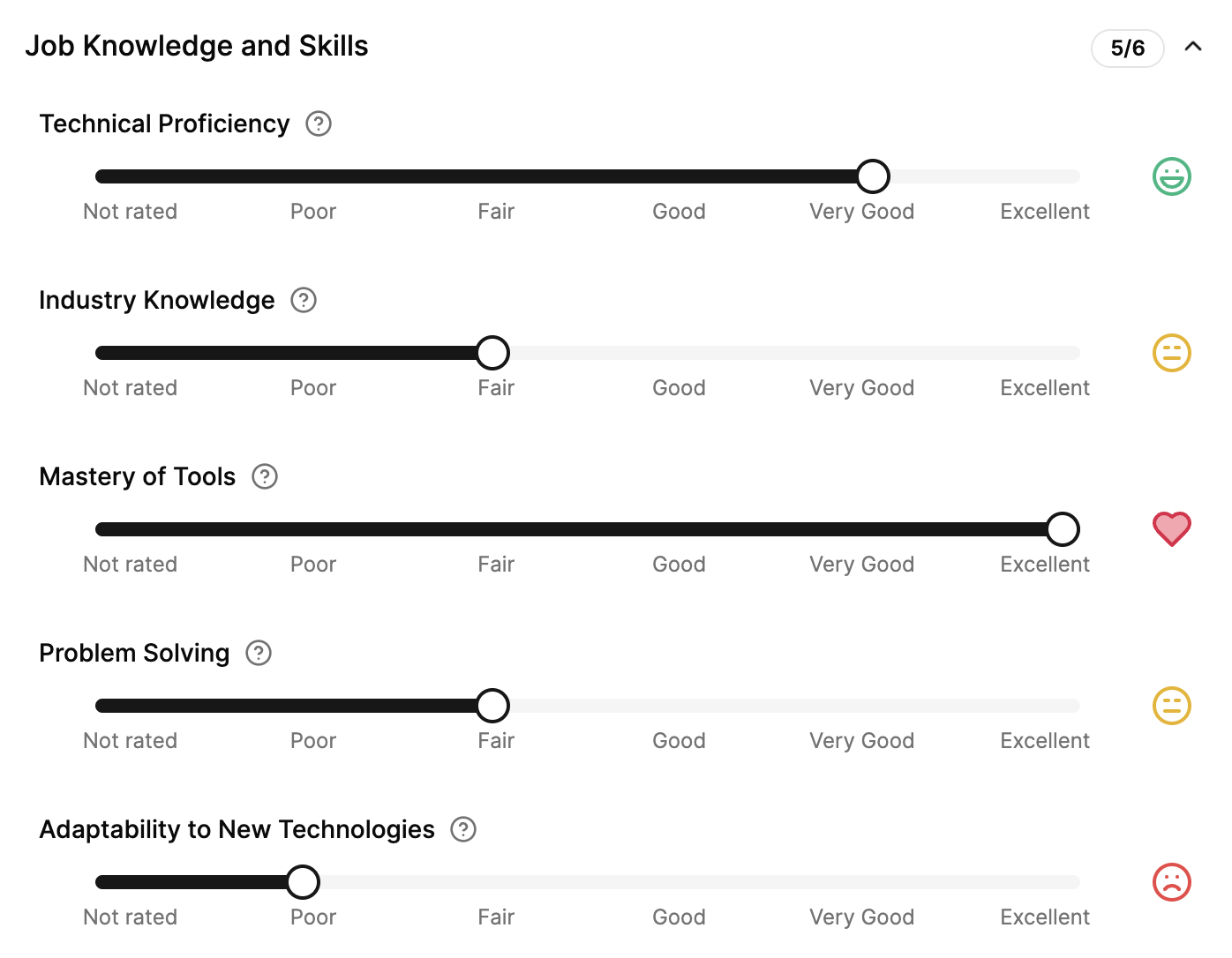Open the Technical Proficiency help icon

319,123
